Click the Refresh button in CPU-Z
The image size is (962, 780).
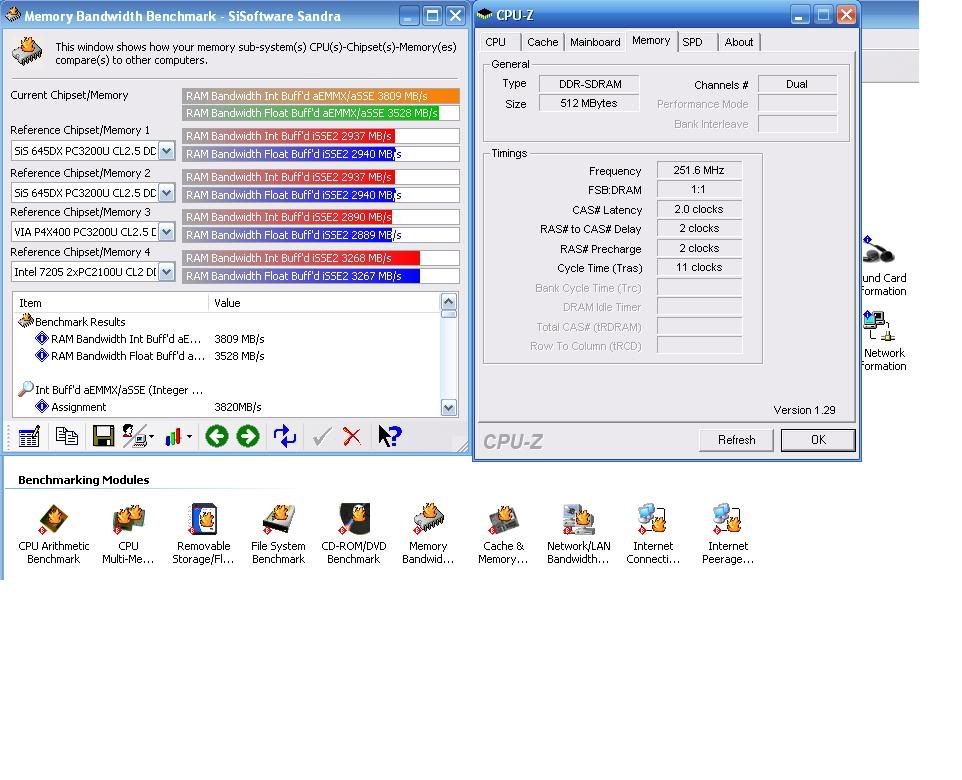pos(736,440)
